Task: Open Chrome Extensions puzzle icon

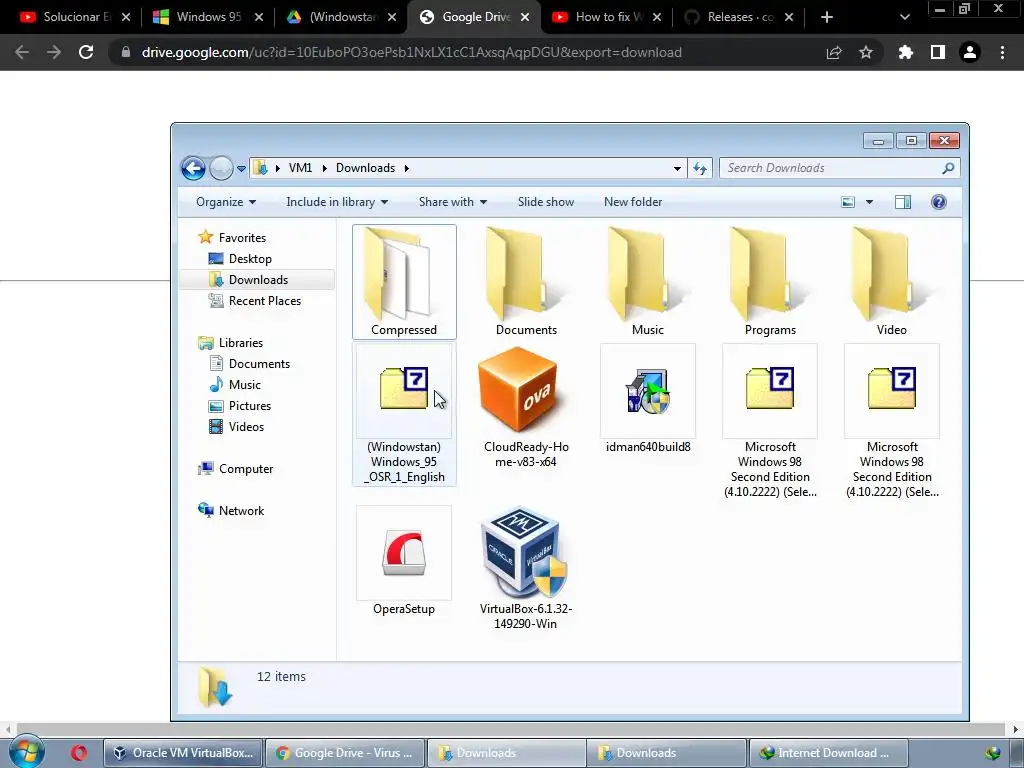Action: click(905, 52)
